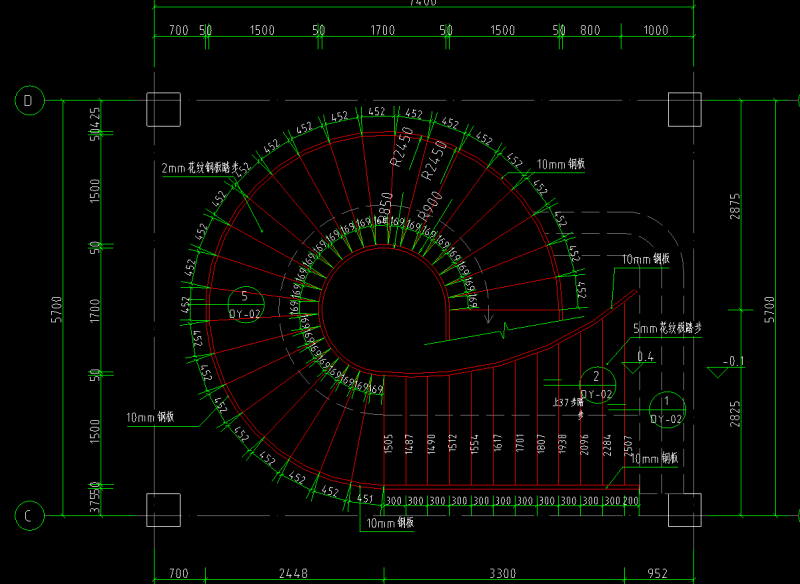Select the 2mm checkered steel tread label
Screen dimensions: 800x584
pyautogui.click(x=200, y=168)
